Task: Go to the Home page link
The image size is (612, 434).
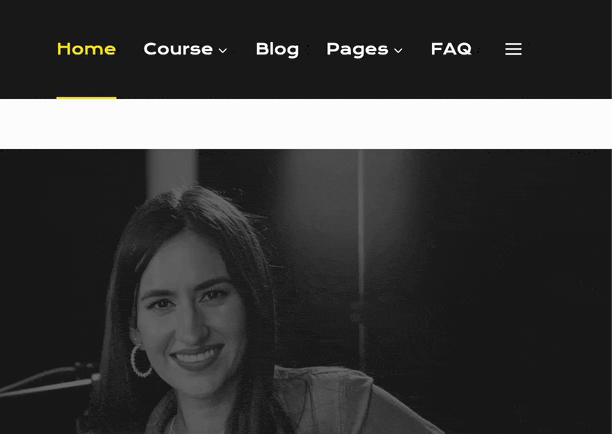Action: [86, 49]
